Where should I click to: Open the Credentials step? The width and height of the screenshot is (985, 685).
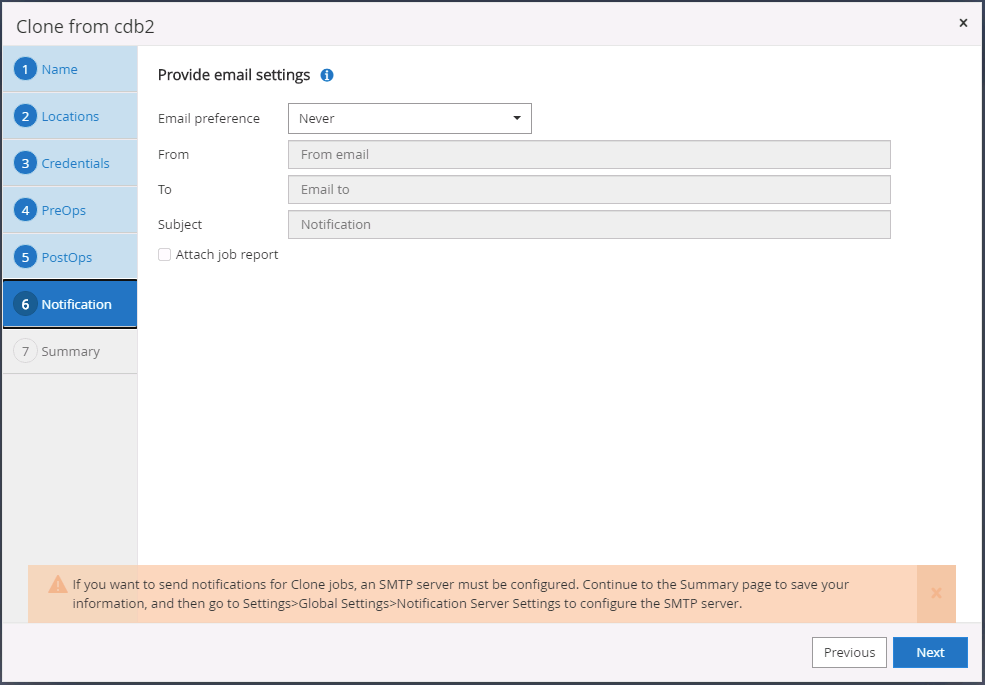[x=75, y=163]
